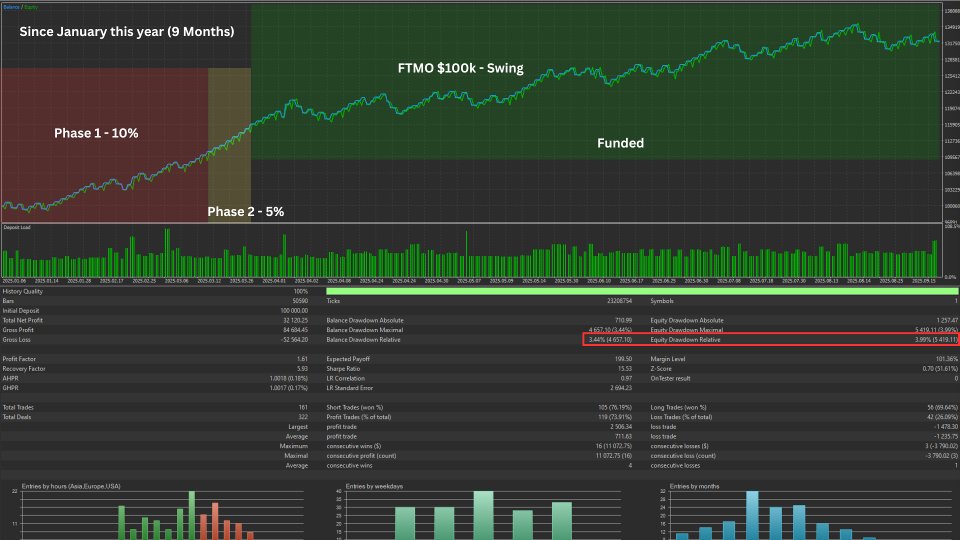Click the tallest bar in Entries by months chart
Viewport: 960px width, 540px height.
(752, 516)
